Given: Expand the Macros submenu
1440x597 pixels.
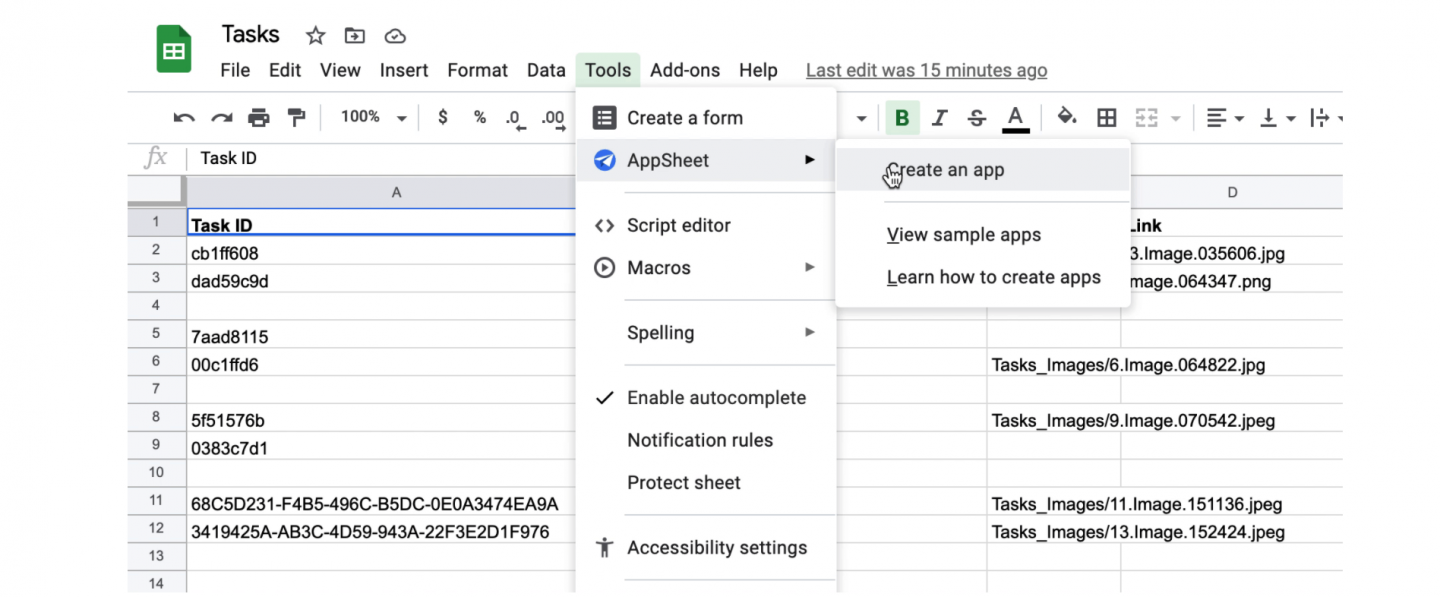Looking at the screenshot, I should 658,267.
